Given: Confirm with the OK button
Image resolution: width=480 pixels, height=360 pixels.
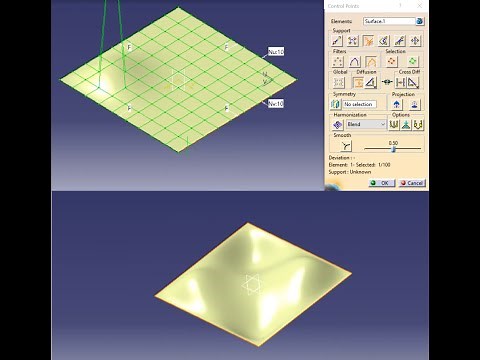Looking at the screenshot, I should [382, 183].
